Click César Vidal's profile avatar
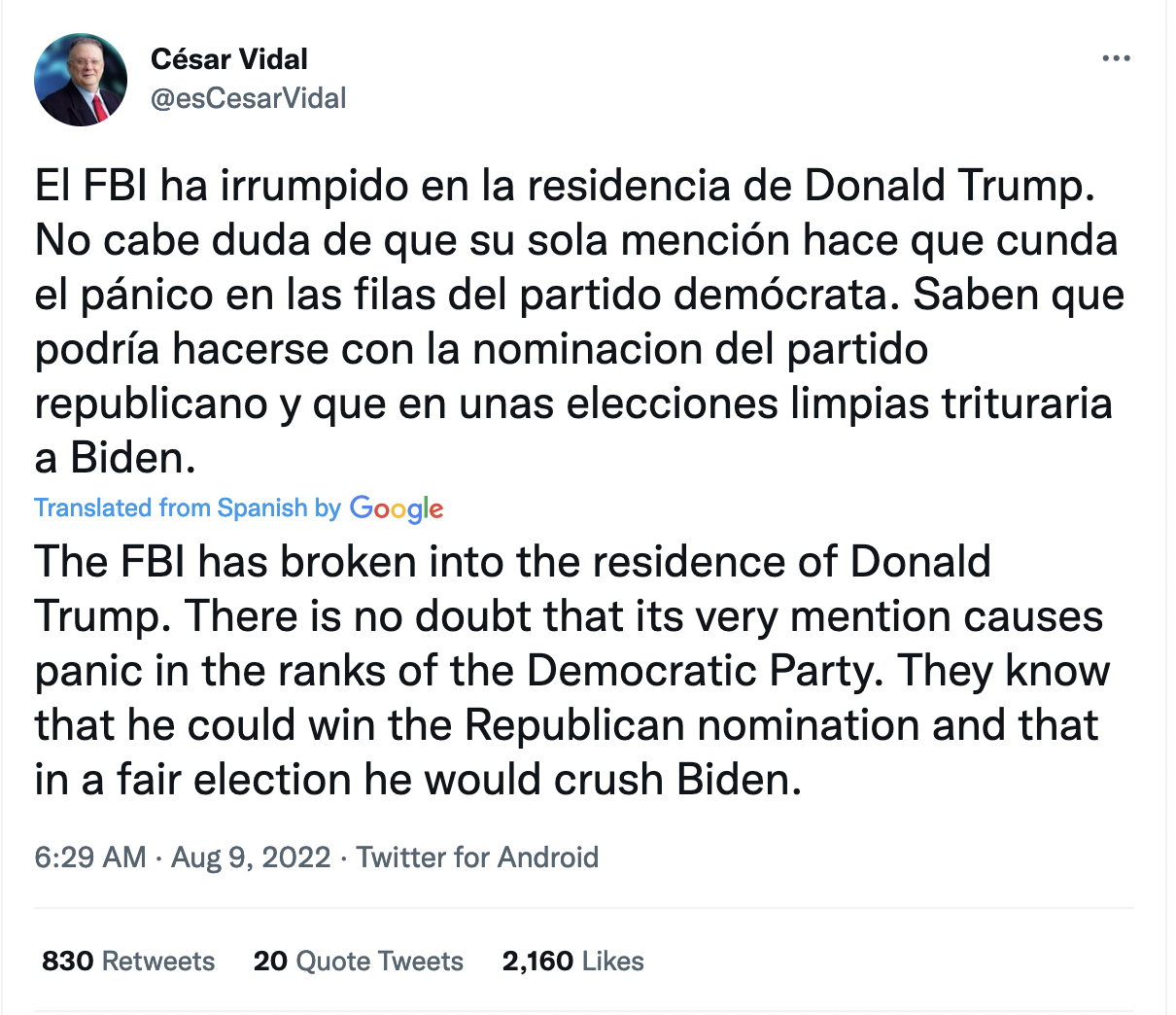Viewport: 1176px width, 1015px height. click(x=81, y=80)
